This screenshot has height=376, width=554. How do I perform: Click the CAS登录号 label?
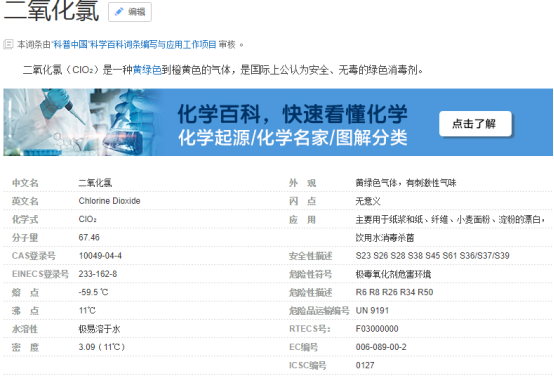tap(34, 256)
